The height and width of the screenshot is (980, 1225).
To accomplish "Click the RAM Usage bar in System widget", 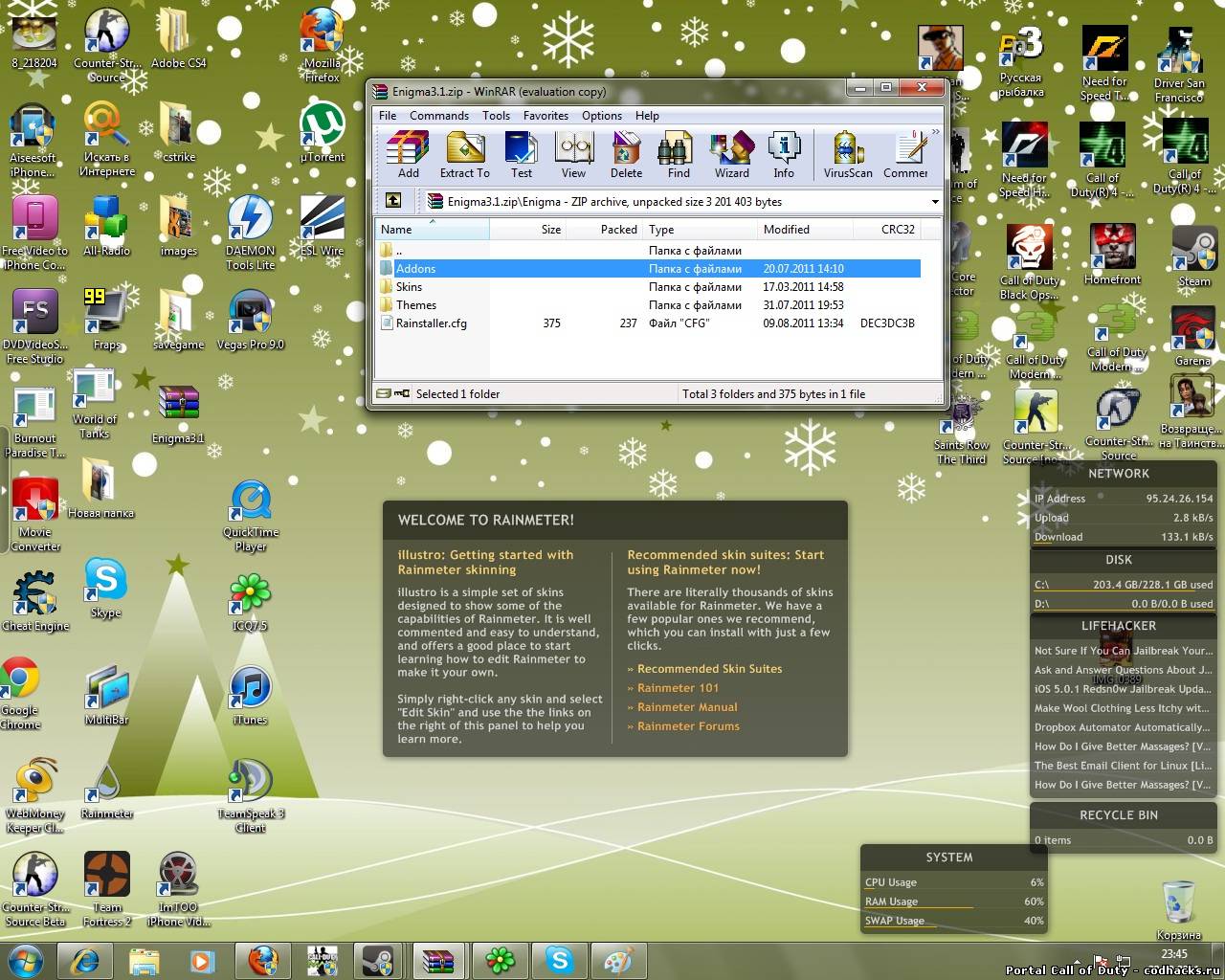I will pyautogui.click(x=954, y=902).
